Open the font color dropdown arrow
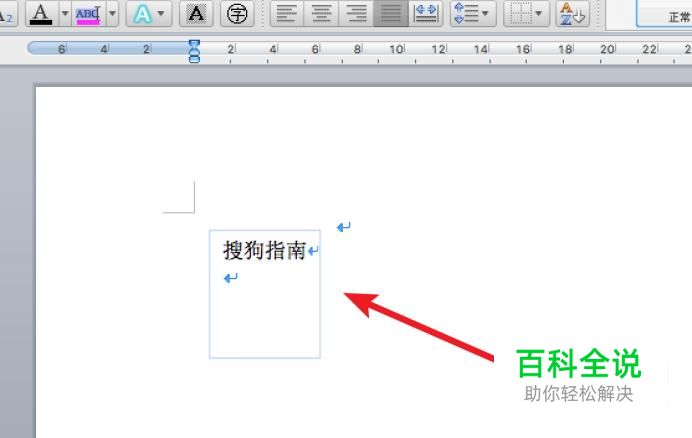Image resolution: width=692 pixels, height=438 pixels. coord(65,14)
